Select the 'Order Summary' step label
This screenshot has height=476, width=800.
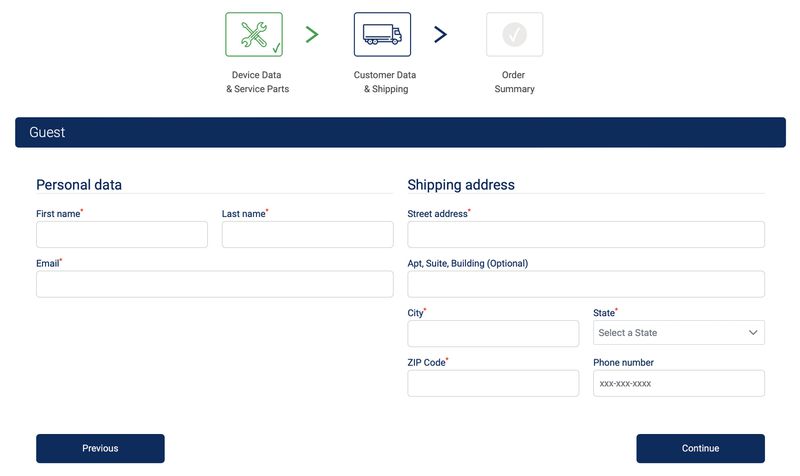point(514,82)
